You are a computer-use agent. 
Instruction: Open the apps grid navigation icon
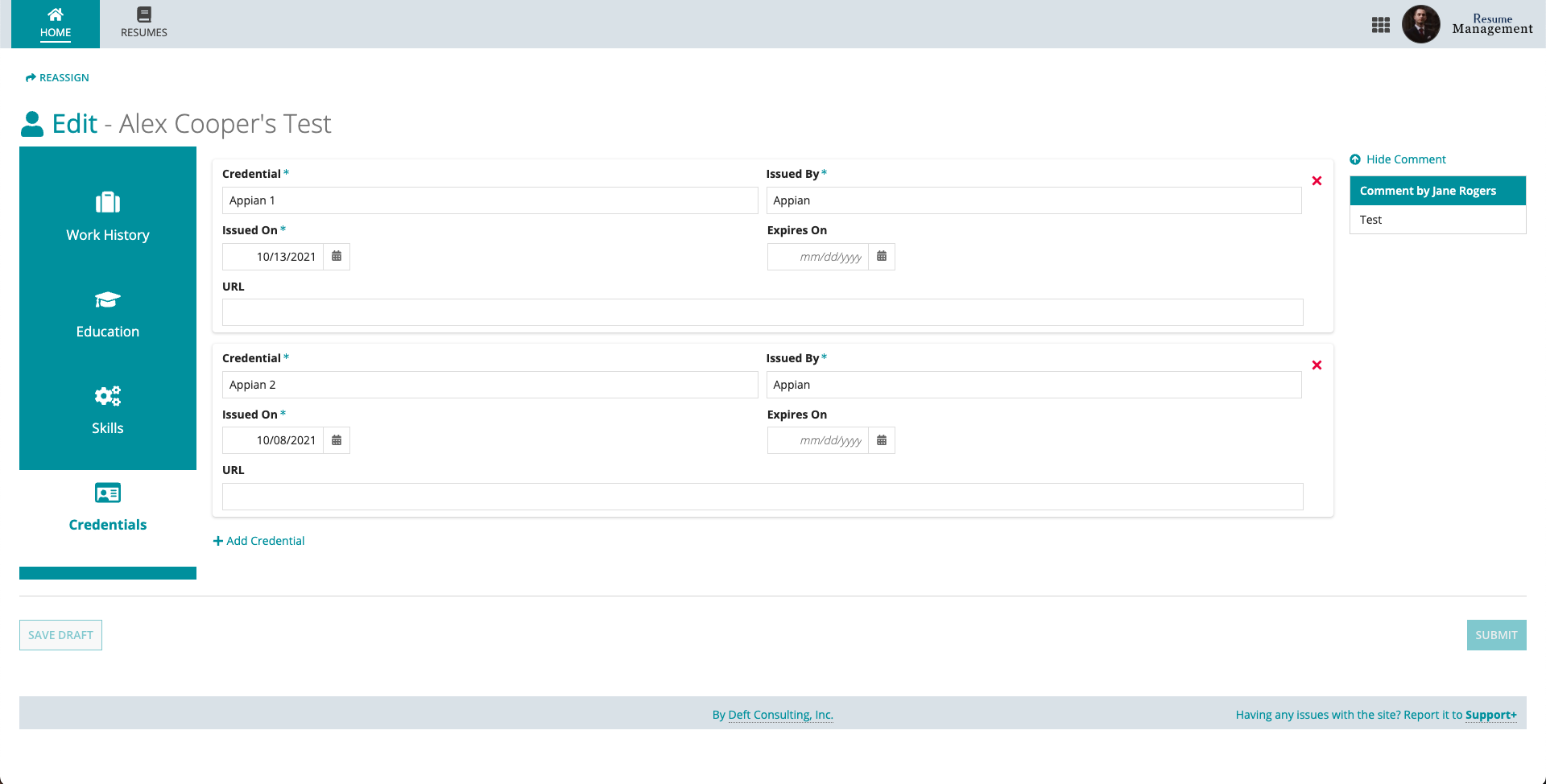(1381, 25)
